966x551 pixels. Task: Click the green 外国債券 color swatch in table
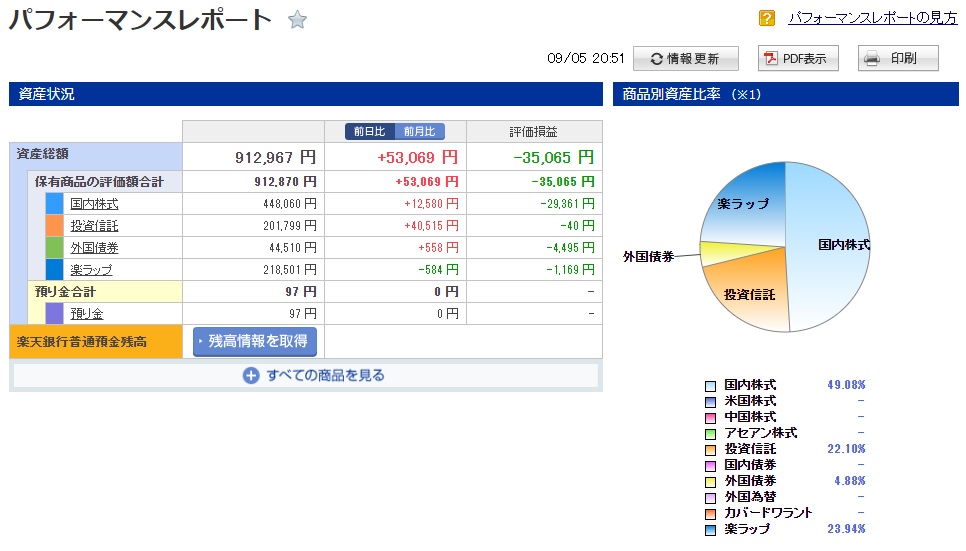pyautogui.click(x=54, y=248)
